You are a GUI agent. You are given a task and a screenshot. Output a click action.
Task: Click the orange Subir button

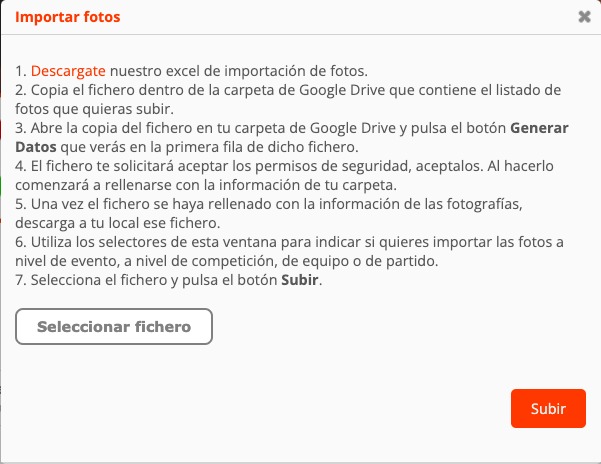pyautogui.click(x=548, y=408)
